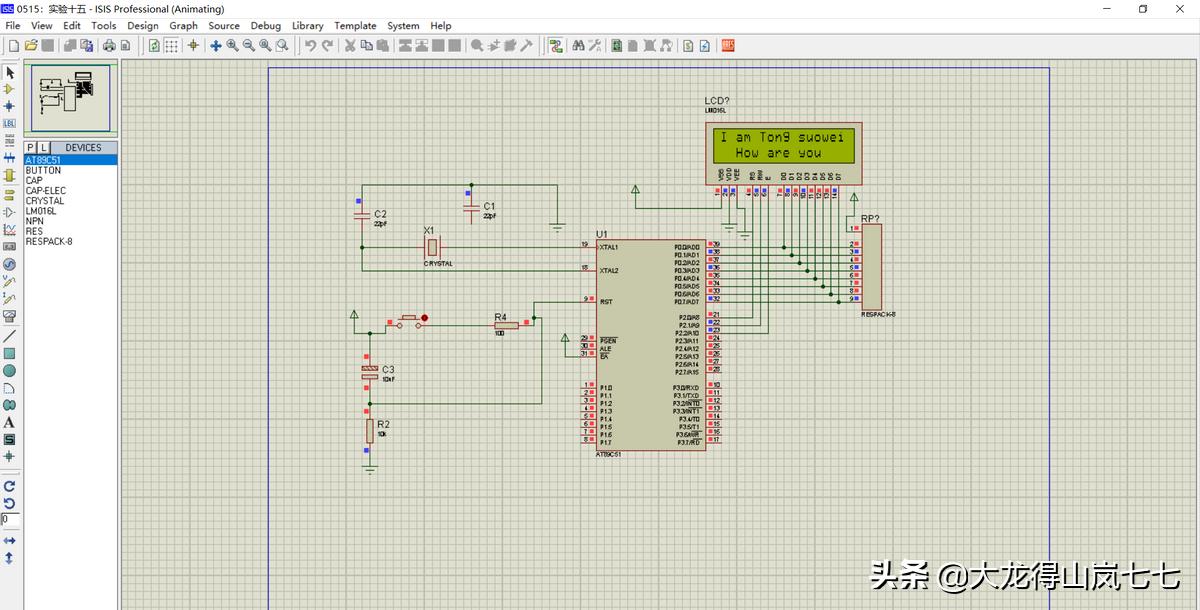
Task: Click the P pick devices button
Action: (31, 147)
